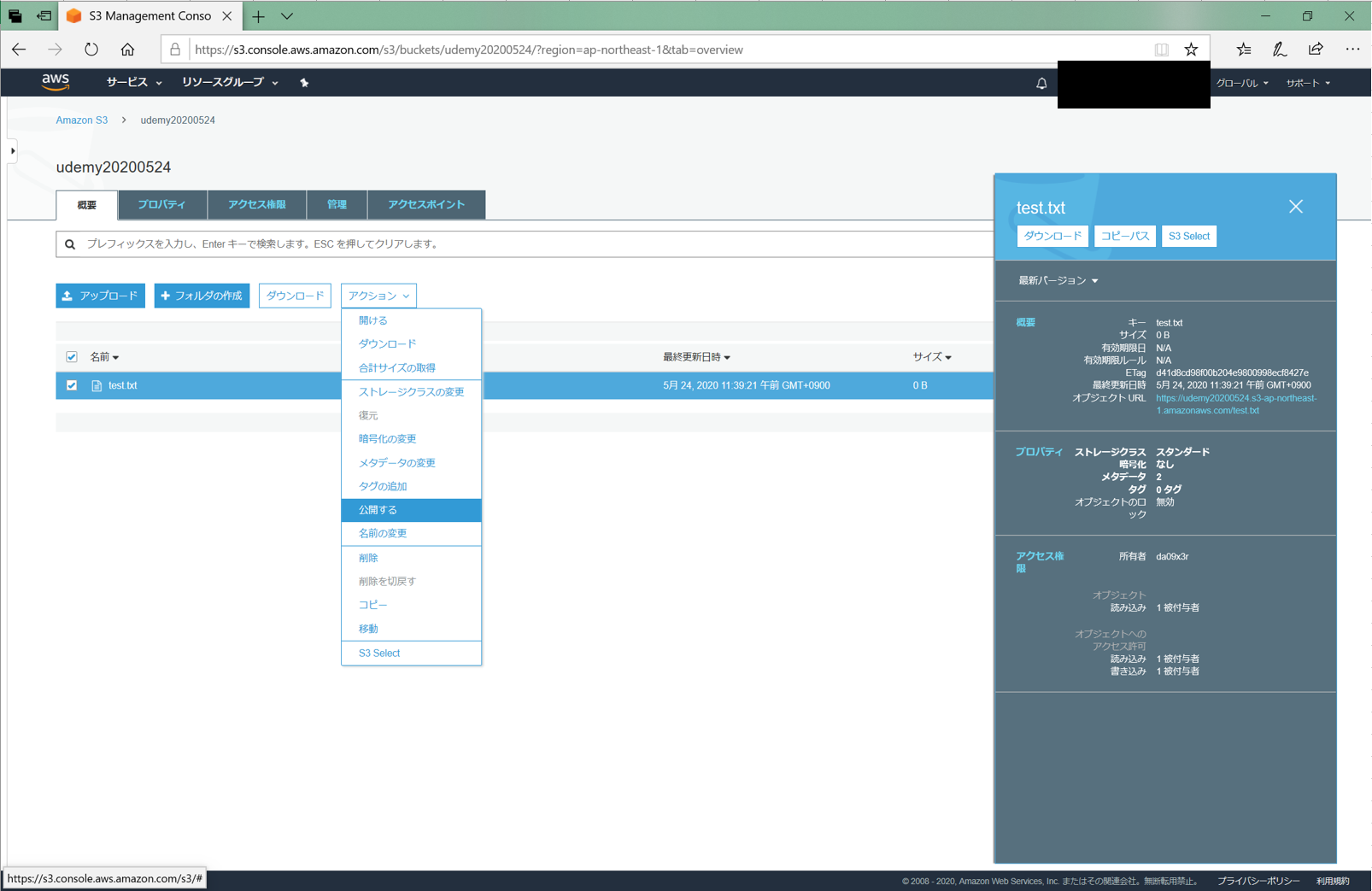Choose 開ける in the action menu
The width and height of the screenshot is (1372, 891).
411,320
